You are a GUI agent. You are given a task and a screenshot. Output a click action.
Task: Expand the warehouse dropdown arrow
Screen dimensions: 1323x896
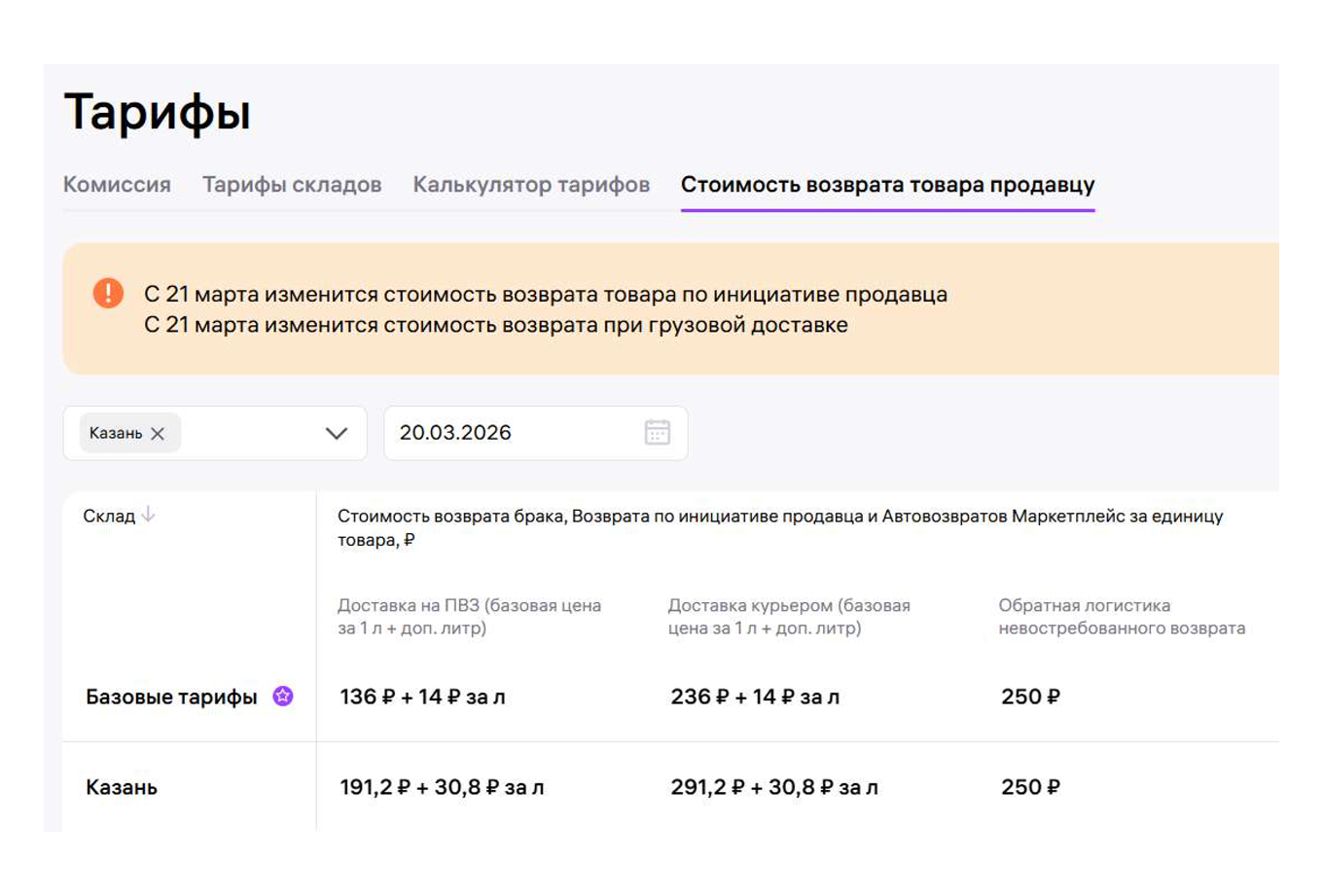(337, 434)
